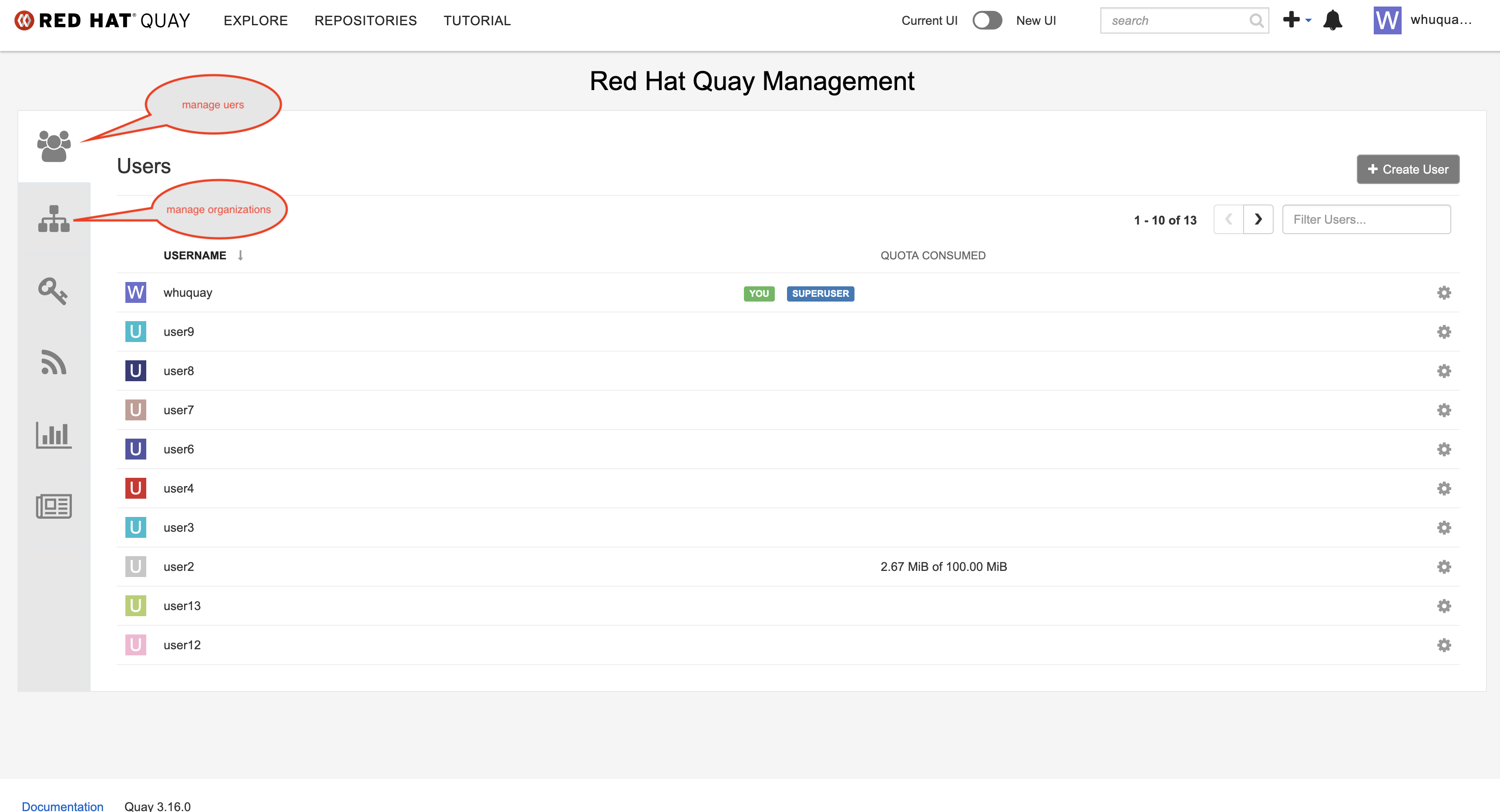The width and height of the screenshot is (1500, 812).
Task: Open the service keys sidebar icon
Action: [53, 290]
